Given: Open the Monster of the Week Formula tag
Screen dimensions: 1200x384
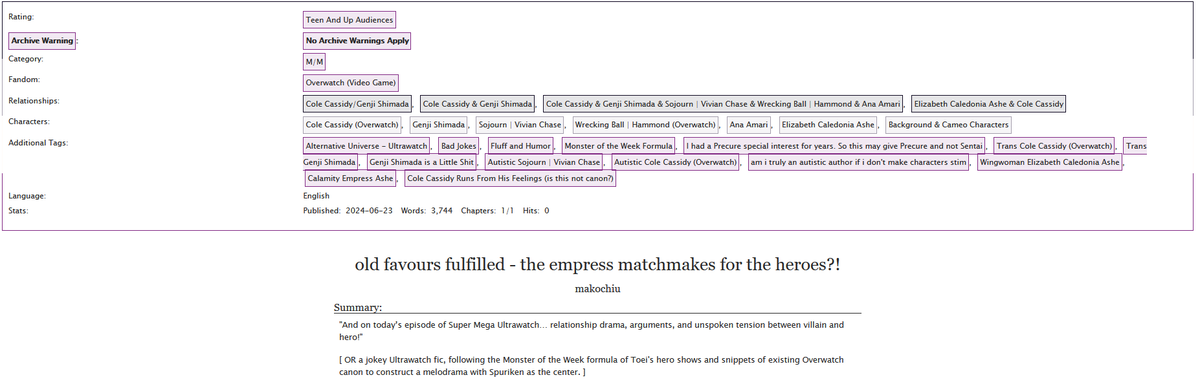Looking at the screenshot, I should 617,146.
